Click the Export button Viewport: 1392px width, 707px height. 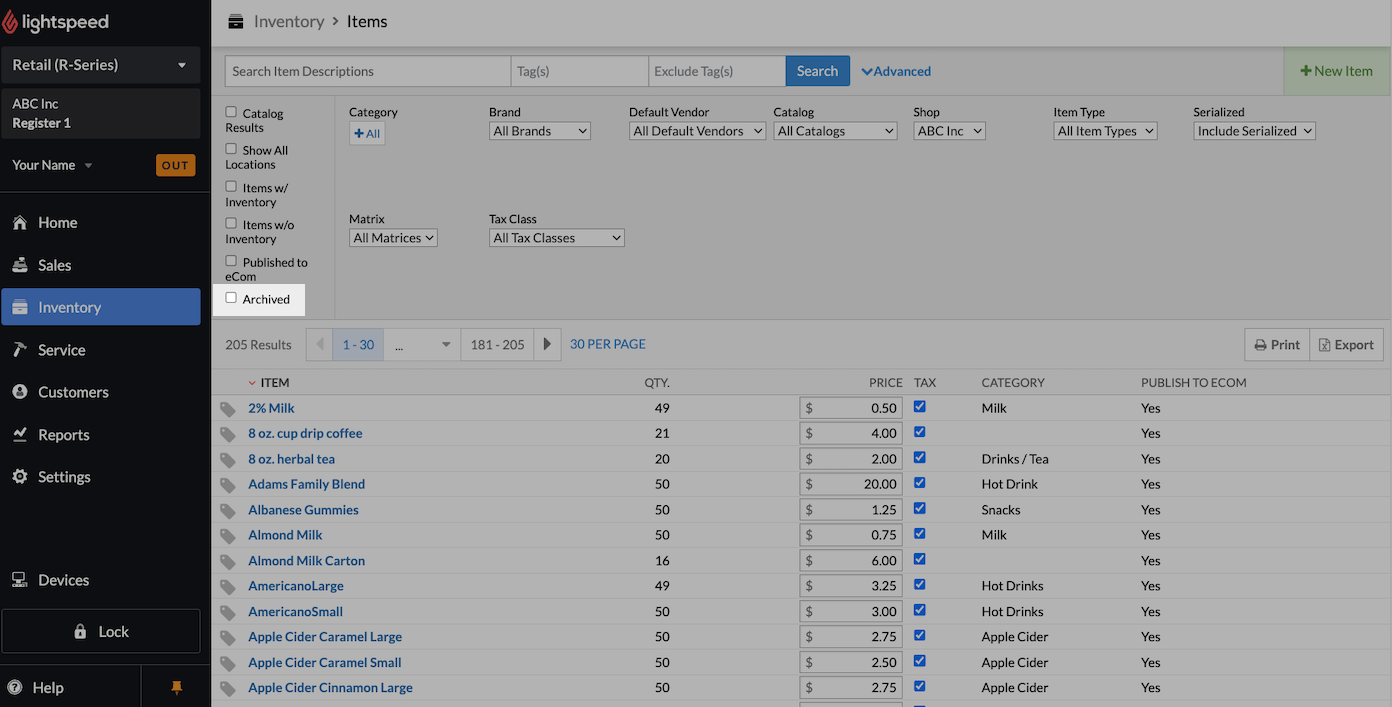click(x=1346, y=344)
